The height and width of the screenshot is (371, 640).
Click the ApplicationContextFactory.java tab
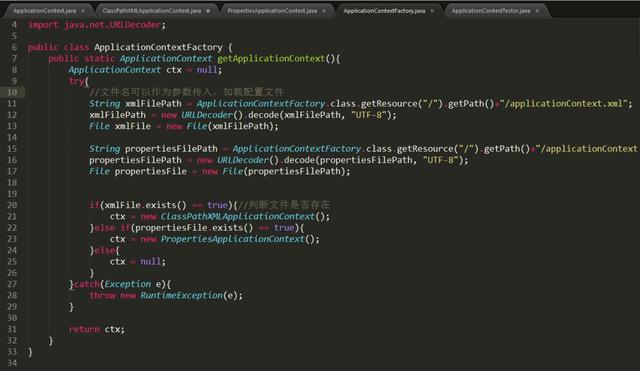(x=384, y=11)
